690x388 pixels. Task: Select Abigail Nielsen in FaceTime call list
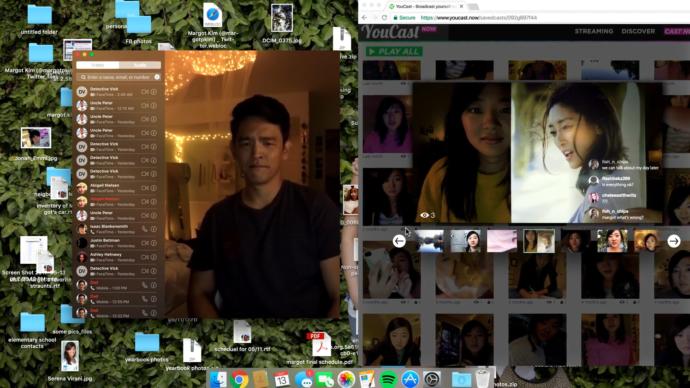pyautogui.click(x=119, y=188)
